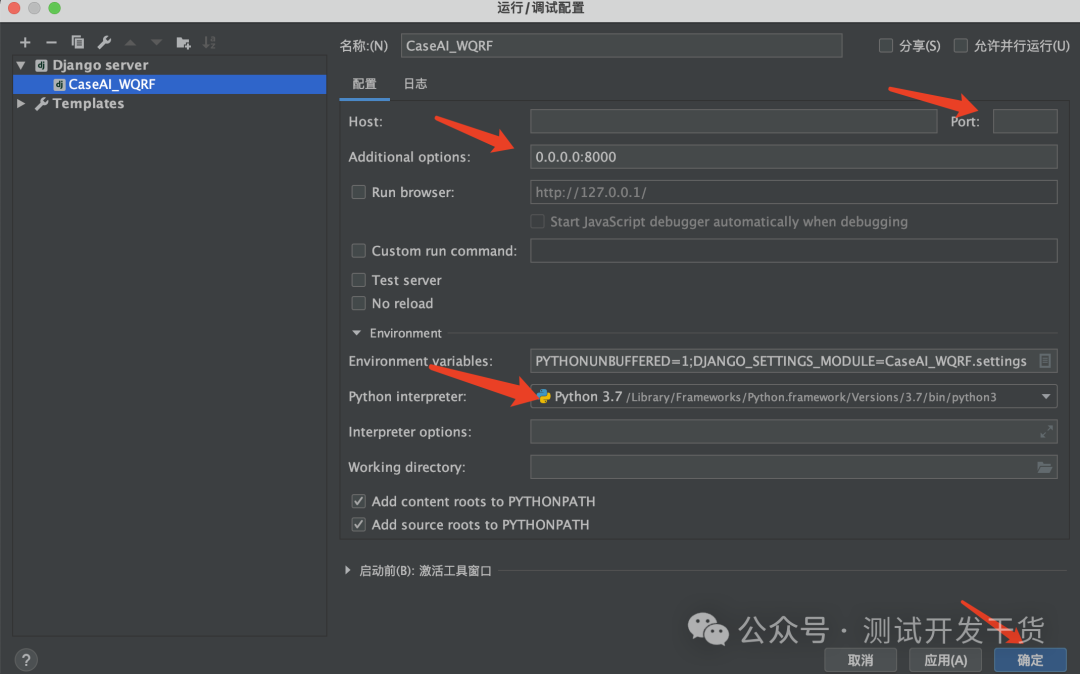Image resolution: width=1080 pixels, height=674 pixels.
Task: Switch to the 日志 tab
Action: [x=415, y=84]
